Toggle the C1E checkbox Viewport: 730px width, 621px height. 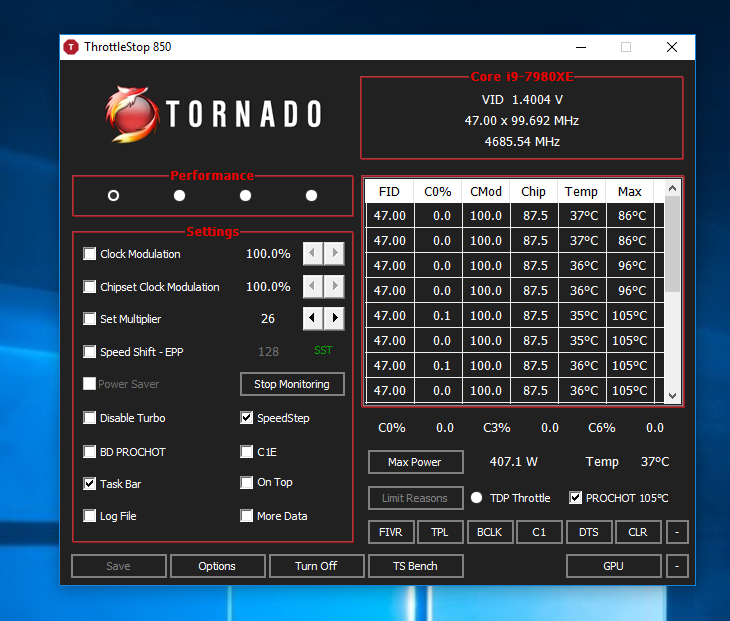[246, 452]
